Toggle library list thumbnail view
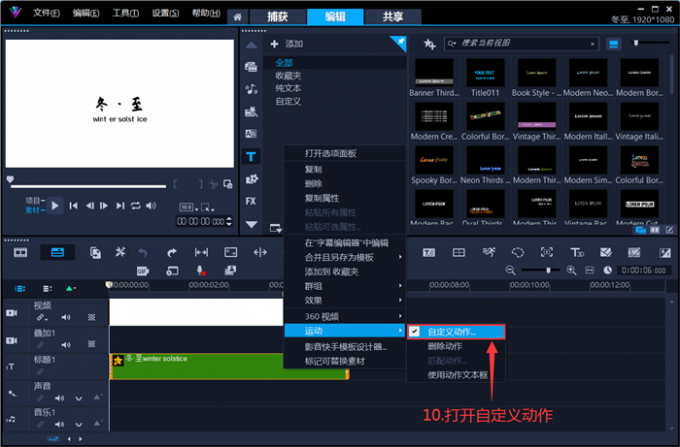This screenshot has width=680, height=447. [x=613, y=44]
